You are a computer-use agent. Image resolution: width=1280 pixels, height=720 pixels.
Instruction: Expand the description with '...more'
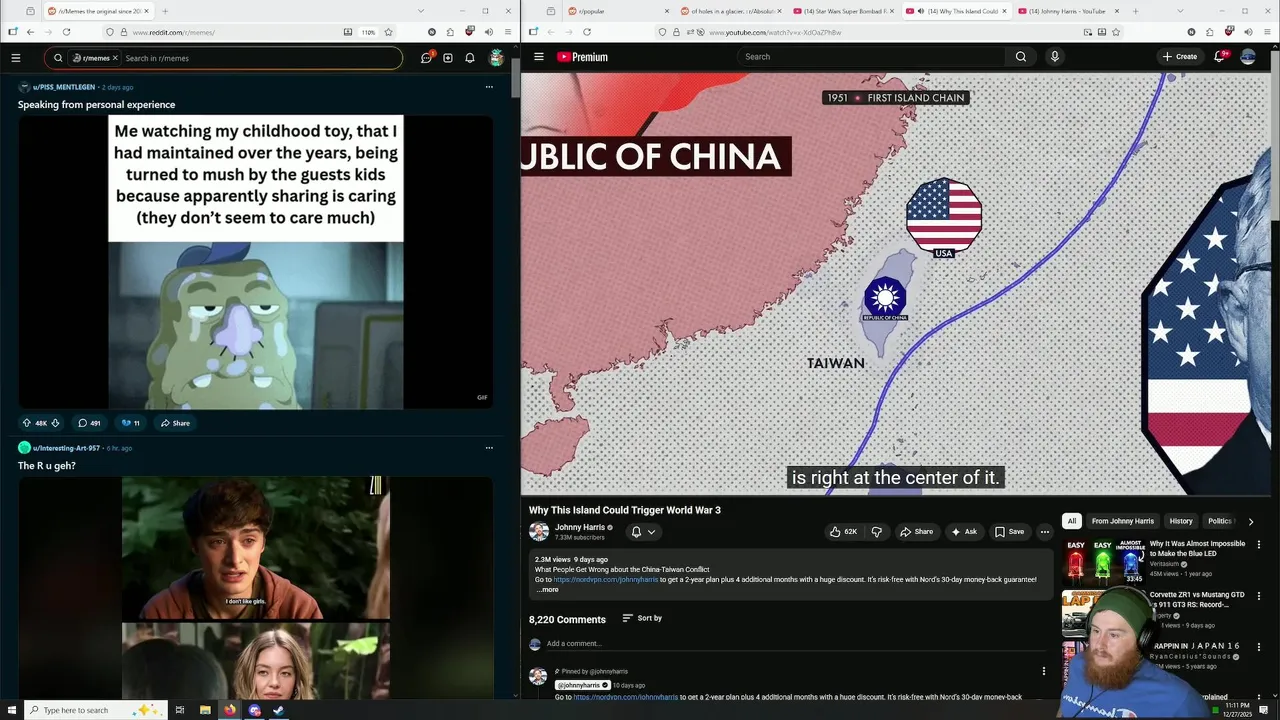coord(547,590)
